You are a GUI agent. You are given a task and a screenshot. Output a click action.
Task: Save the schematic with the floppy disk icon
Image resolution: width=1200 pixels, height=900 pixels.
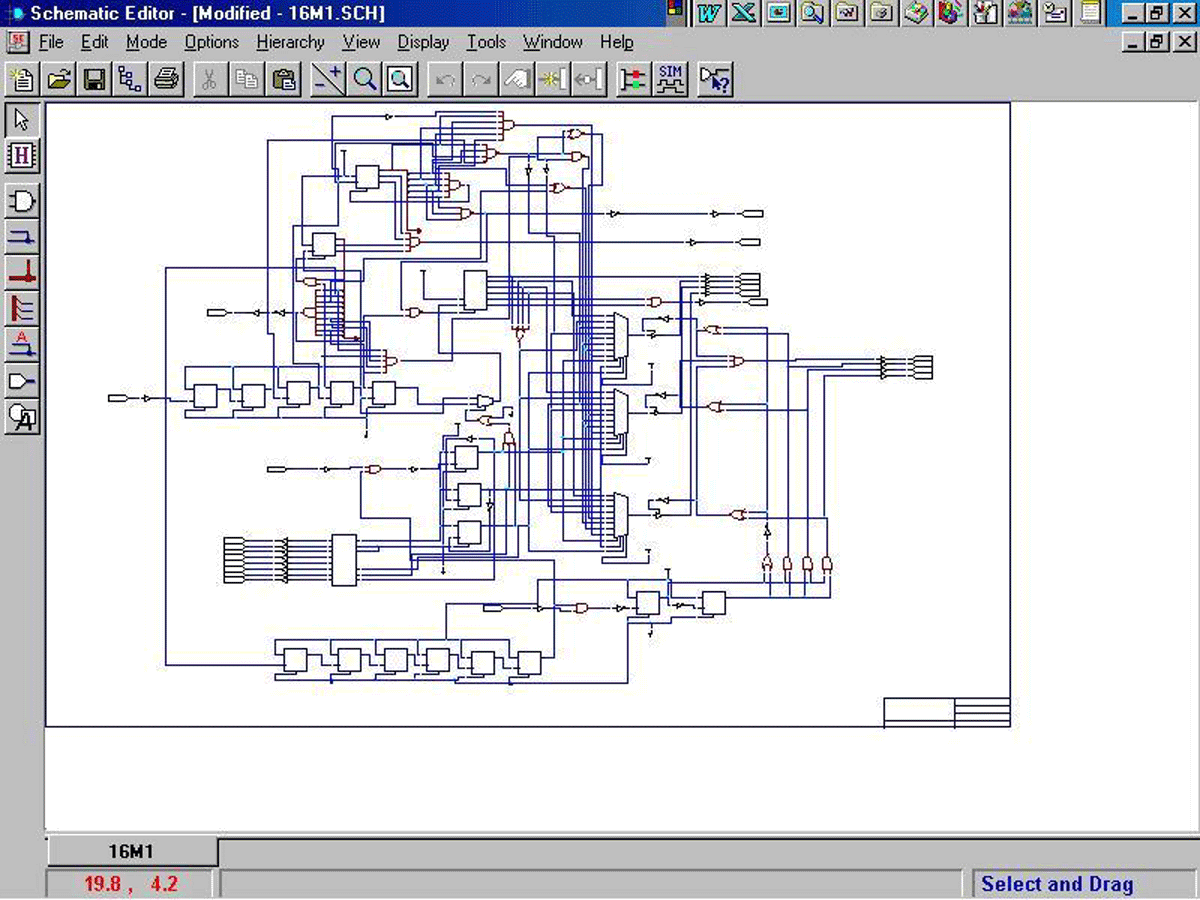pyautogui.click(x=94, y=79)
